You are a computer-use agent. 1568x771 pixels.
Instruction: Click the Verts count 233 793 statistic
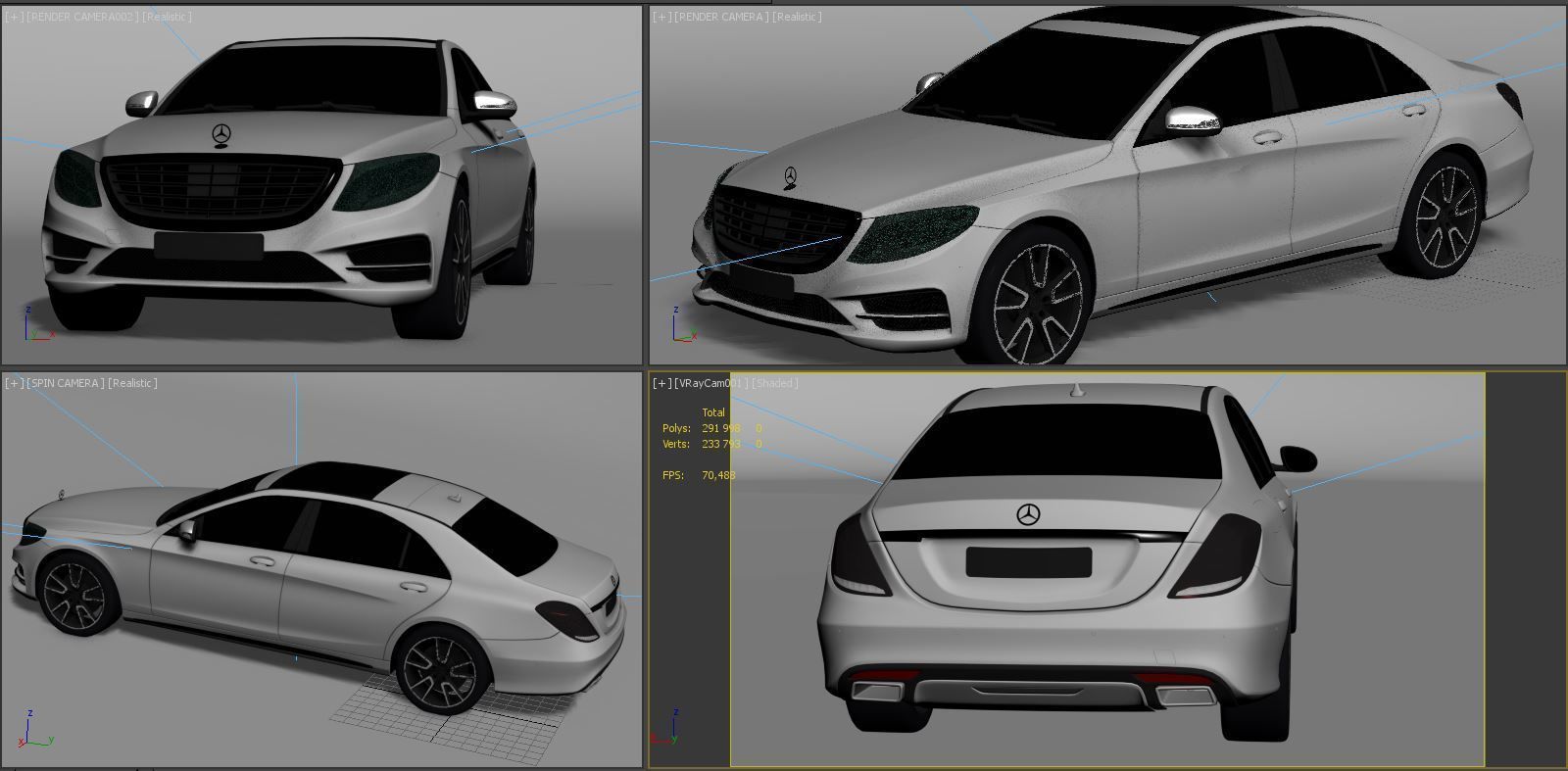tap(721, 444)
